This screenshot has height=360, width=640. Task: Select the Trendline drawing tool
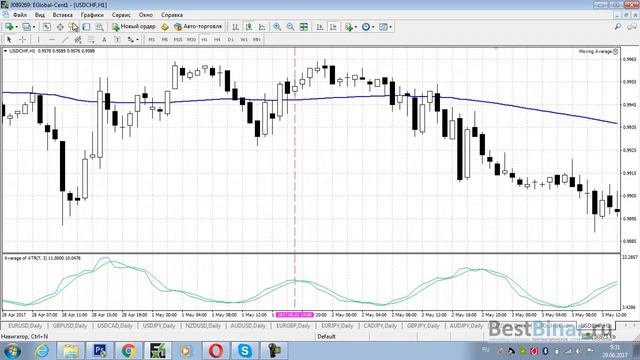[x=65, y=40]
